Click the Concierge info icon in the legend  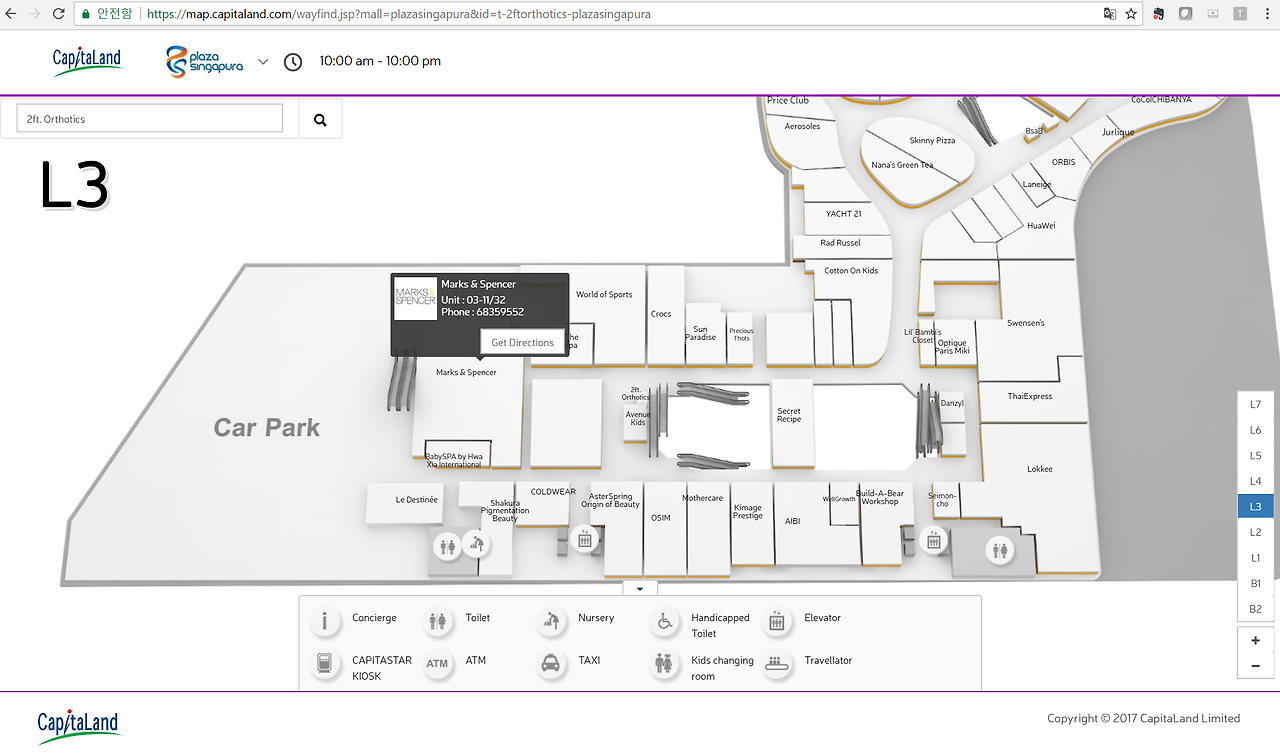325,621
